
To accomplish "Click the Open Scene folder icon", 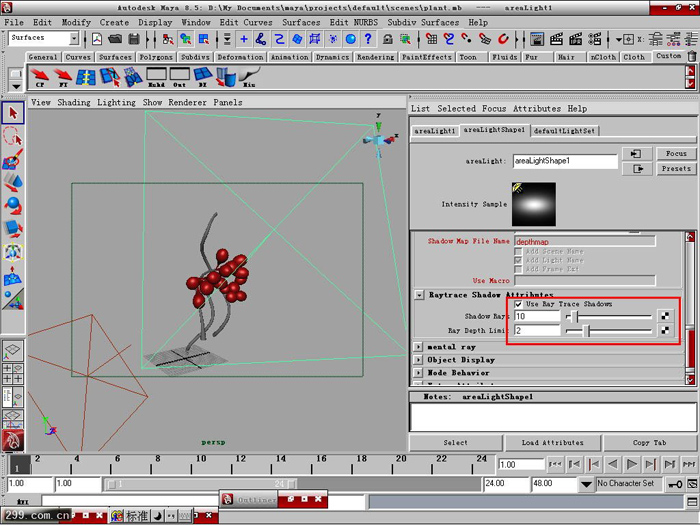I will coord(115,39).
